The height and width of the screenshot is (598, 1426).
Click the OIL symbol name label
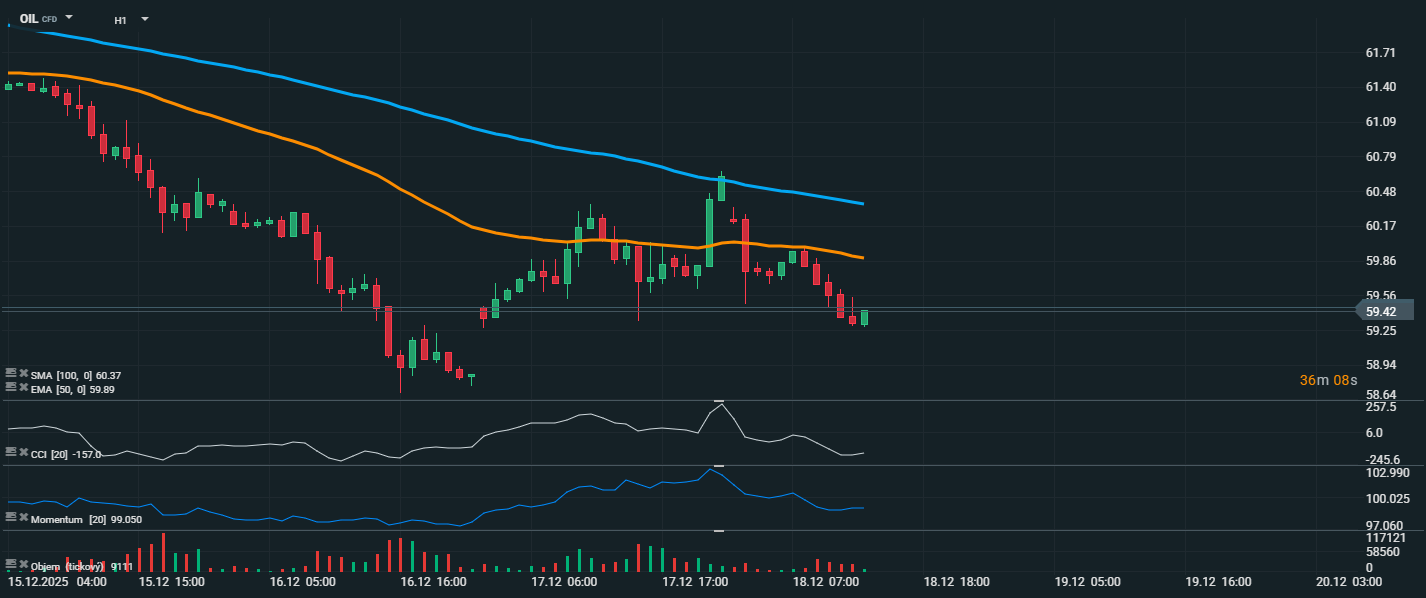tap(29, 19)
